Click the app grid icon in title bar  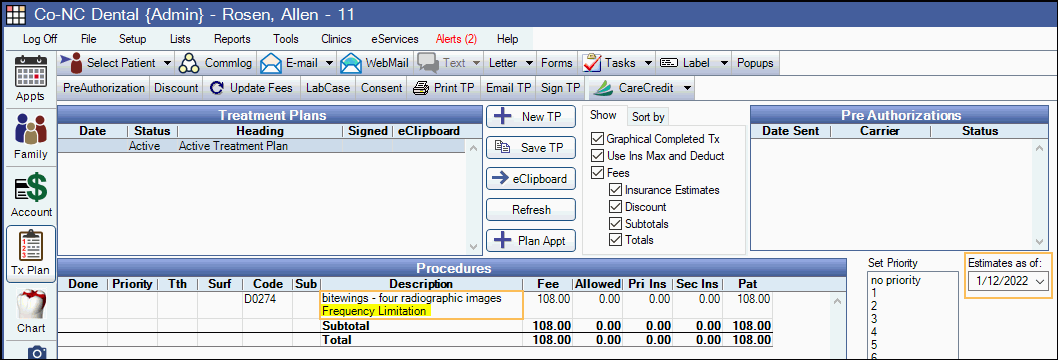16,14
